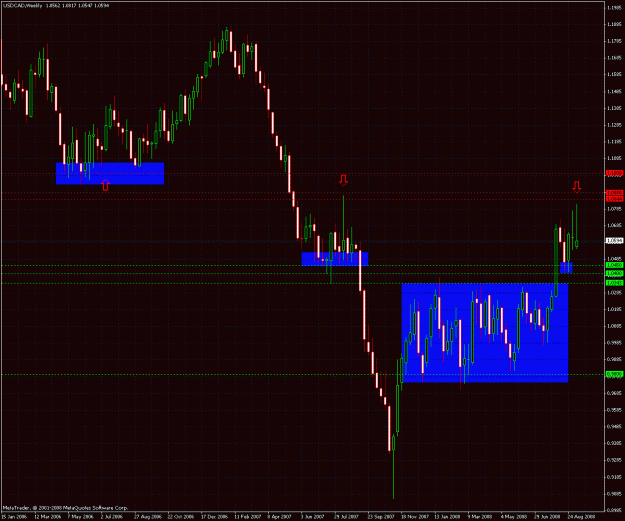Viewport: 625px width, 521px height.
Task: Click the red 1.0844 price level label
Action: pos(614,199)
